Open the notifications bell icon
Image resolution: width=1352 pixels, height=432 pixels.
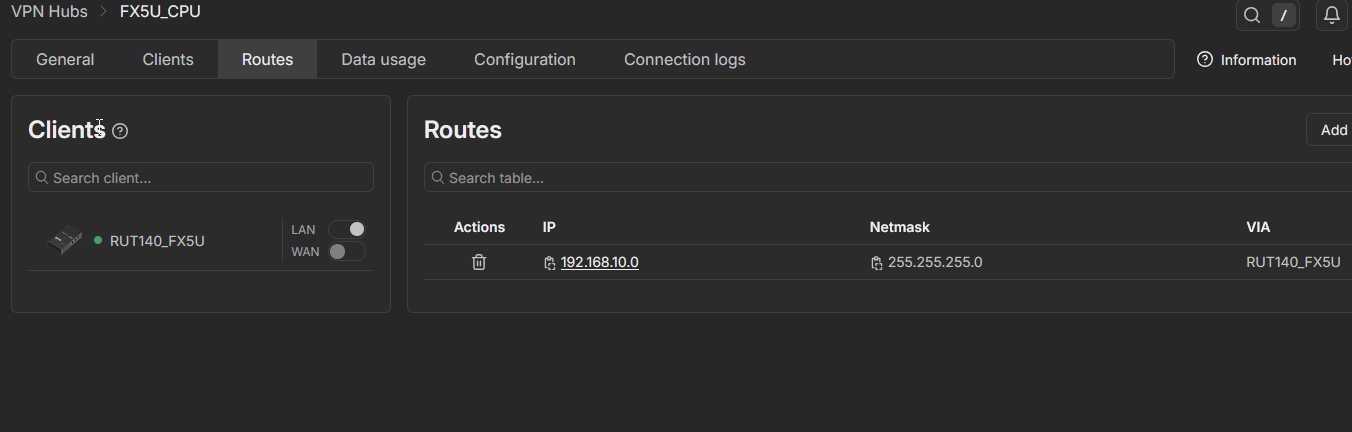(x=1331, y=15)
